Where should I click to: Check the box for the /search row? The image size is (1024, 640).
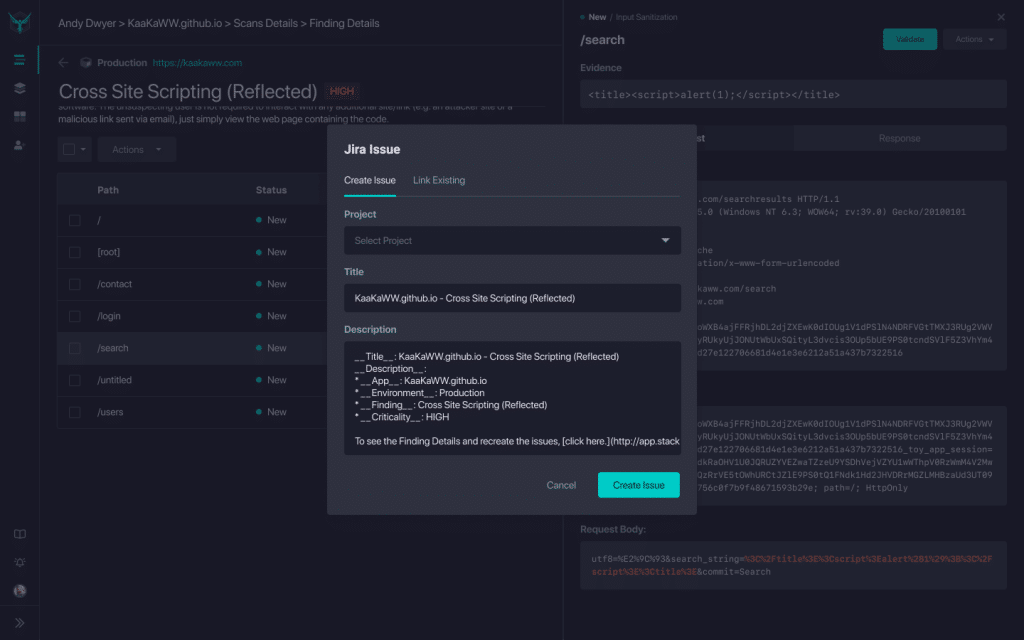point(74,348)
